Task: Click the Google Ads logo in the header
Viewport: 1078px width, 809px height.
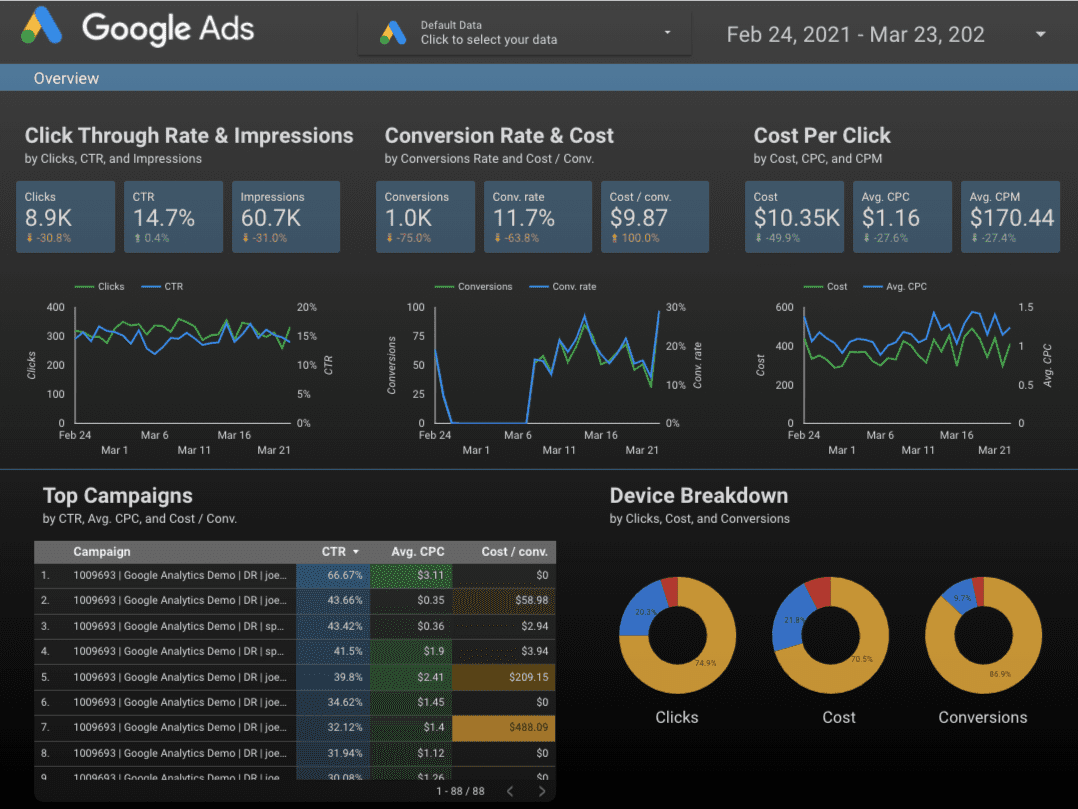Action: tap(138, 27)
